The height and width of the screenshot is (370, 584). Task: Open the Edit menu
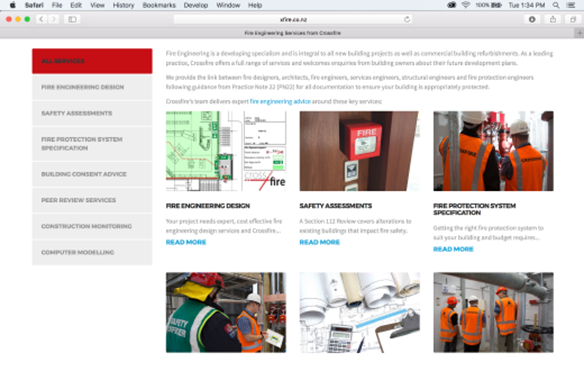click(x=76, y=5)
